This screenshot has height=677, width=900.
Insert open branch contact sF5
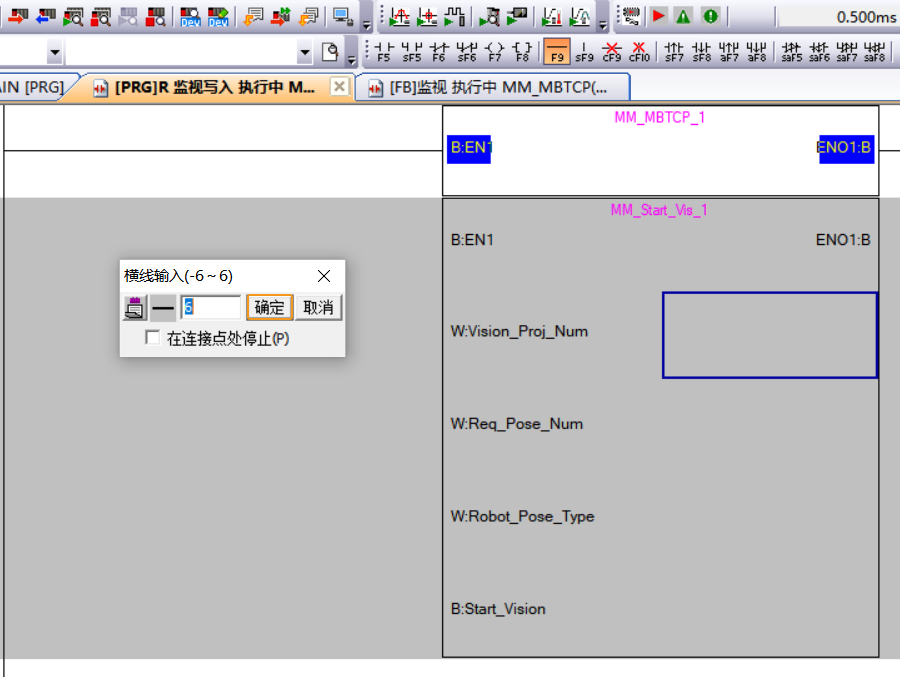pos(412,52)
